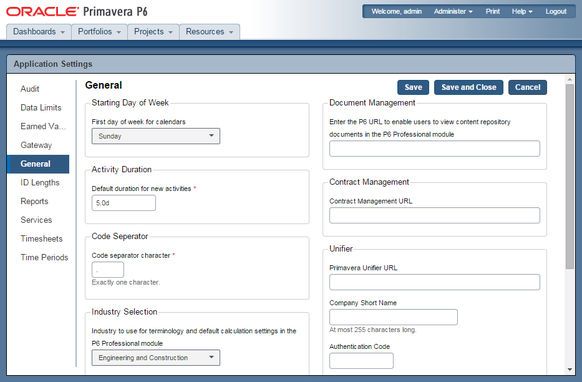The width and height of the screenshot is (582, 382).
Task: Click scrollbar up arrow
Action: [570, 79]
